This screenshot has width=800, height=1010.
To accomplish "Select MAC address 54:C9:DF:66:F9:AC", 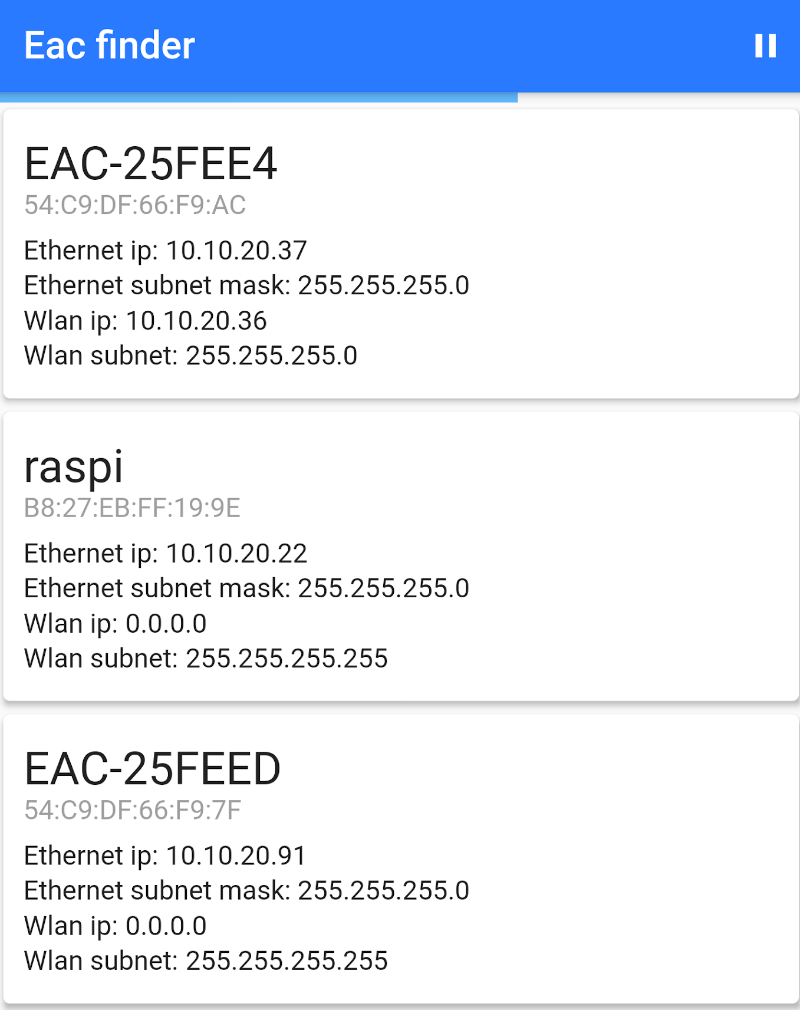I will pos(135,205).
